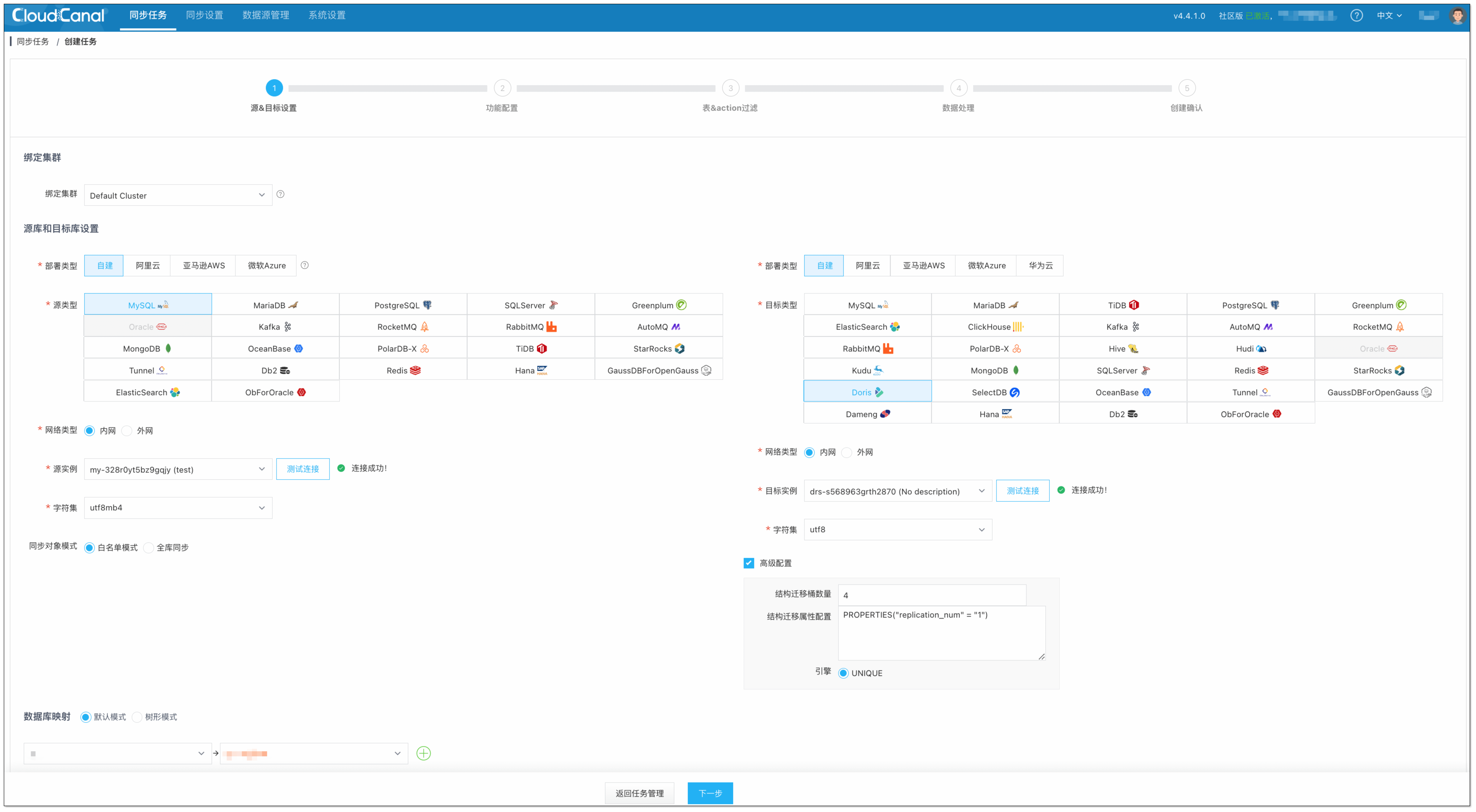Open the 中文 language dropdown
The image size is (1476, 812).
[1389, 16]
